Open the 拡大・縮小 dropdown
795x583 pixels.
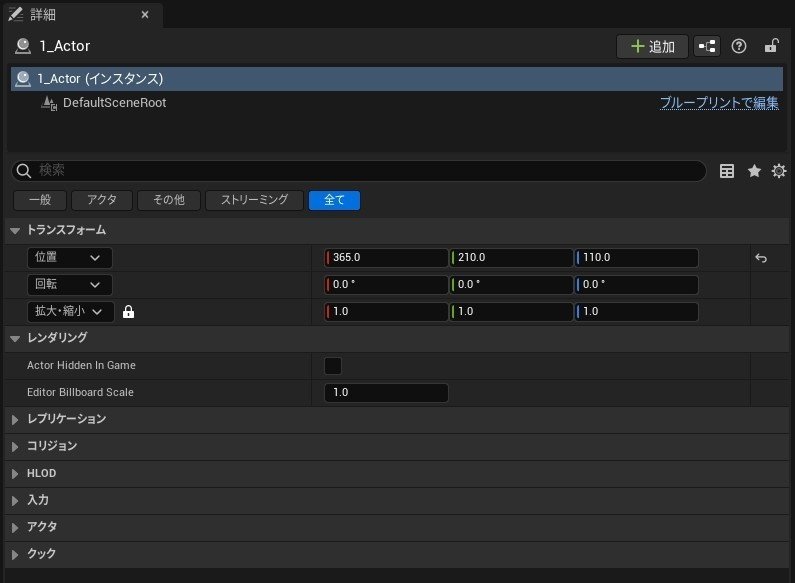coord(70,311)
